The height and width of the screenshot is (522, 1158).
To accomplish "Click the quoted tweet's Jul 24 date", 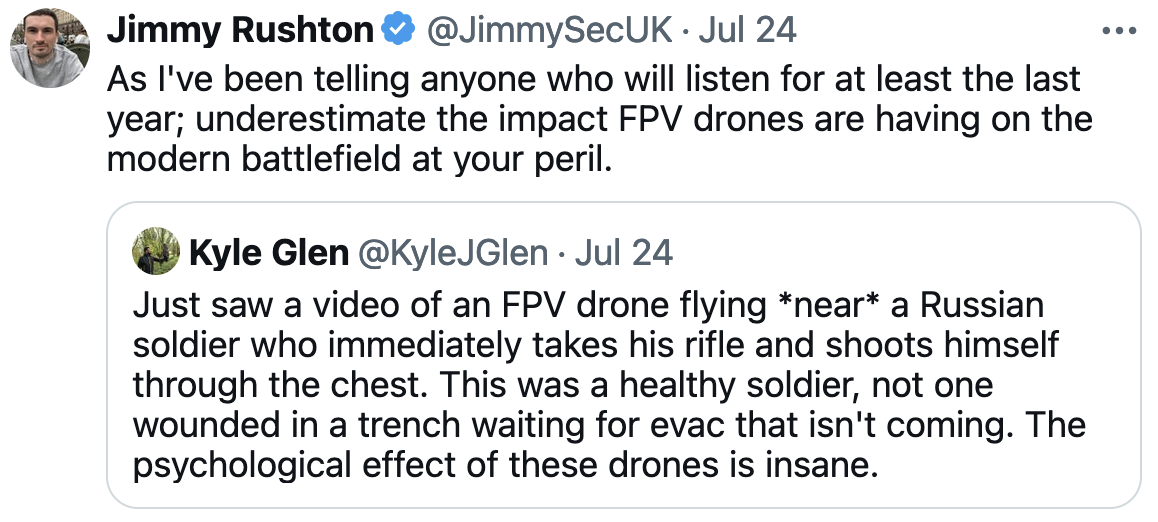I will pyautogui.click(x=624, y=253).
